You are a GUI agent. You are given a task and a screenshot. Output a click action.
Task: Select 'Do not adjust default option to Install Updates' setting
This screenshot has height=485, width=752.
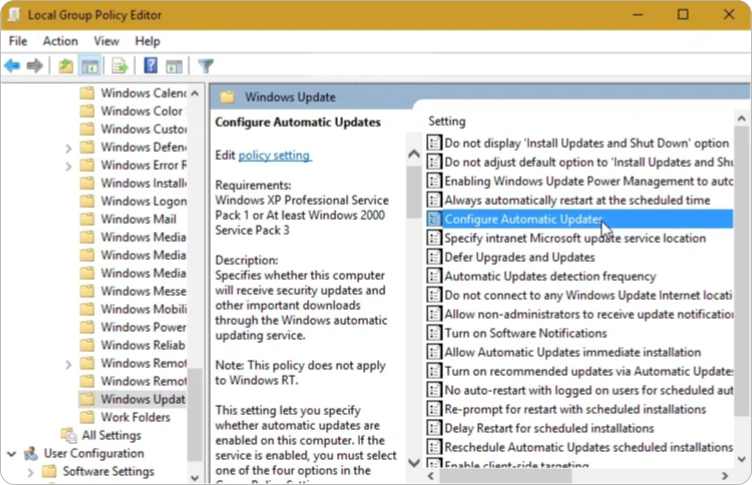point(588,162)
